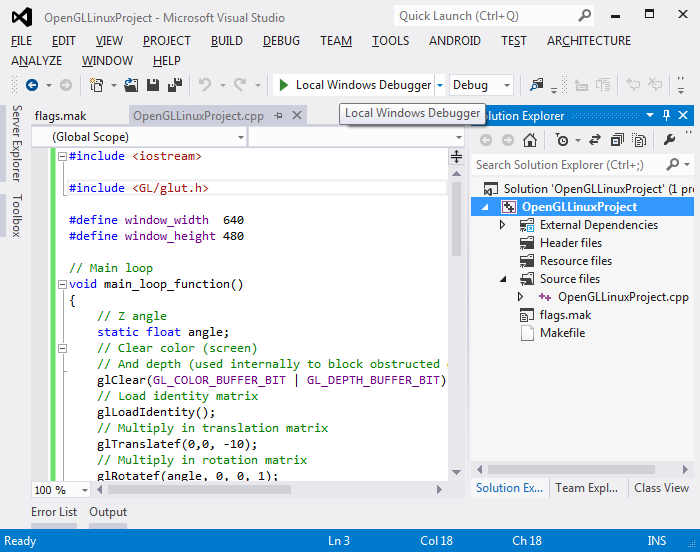Image resolution: width=700 pixels, height=552 pixels.
Task: Click the Find in Files toolbar icon
Action: point(536,85)
